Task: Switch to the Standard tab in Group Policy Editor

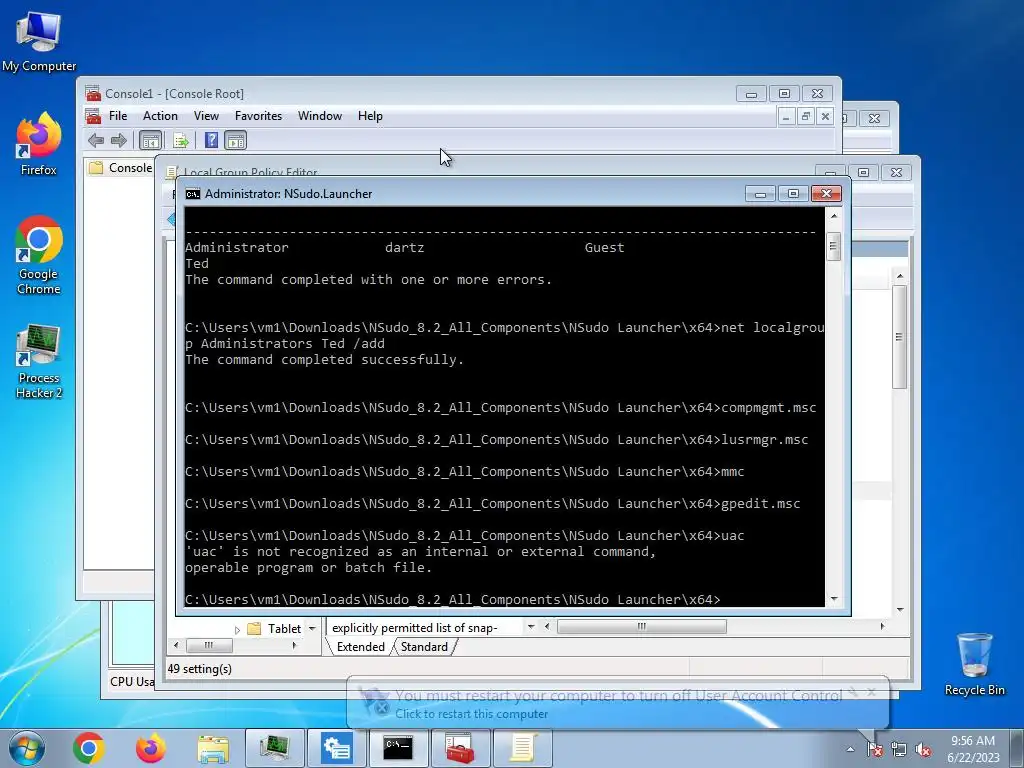Action: point(424,647)
